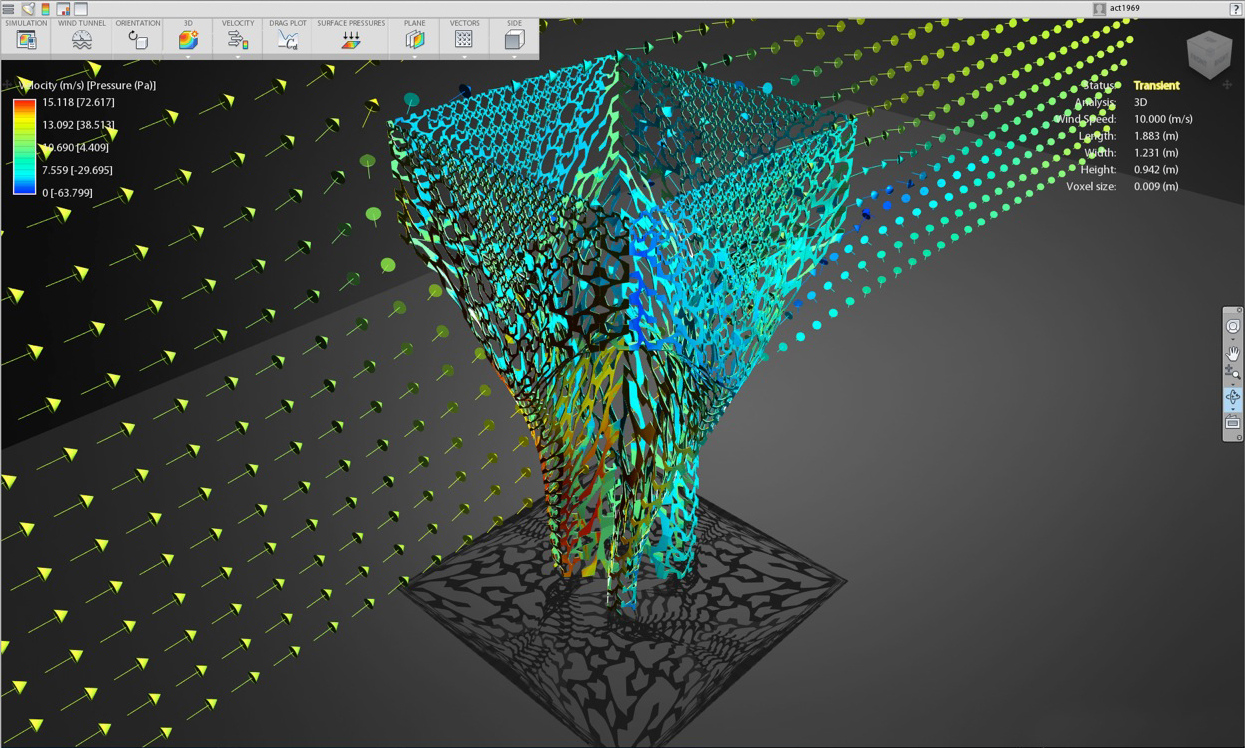The height and width of the screenshot is (748, 1245).
Task: Expand the Vectors dropdown arrow
Action: point(464,56)
